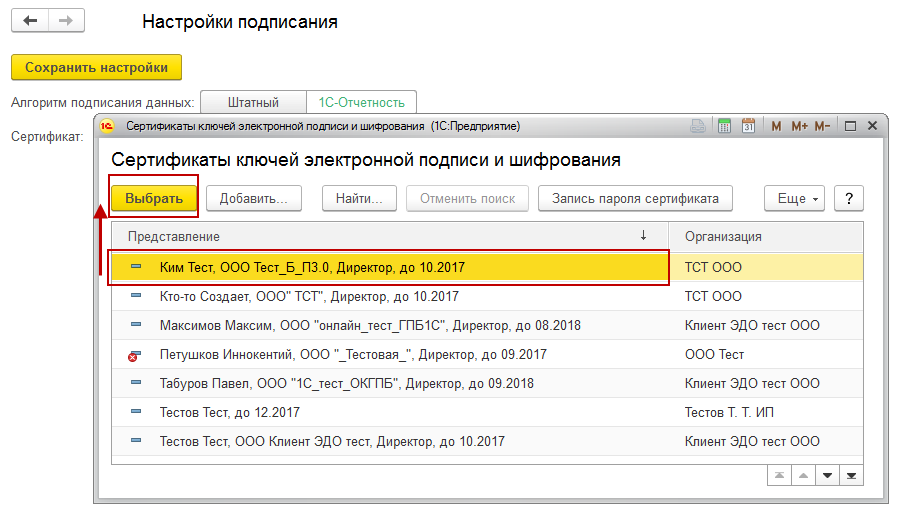923x518 pixels.
Task: Open the calendar icon in title bar
Action: pyautogui.click(x=748, y=127)
